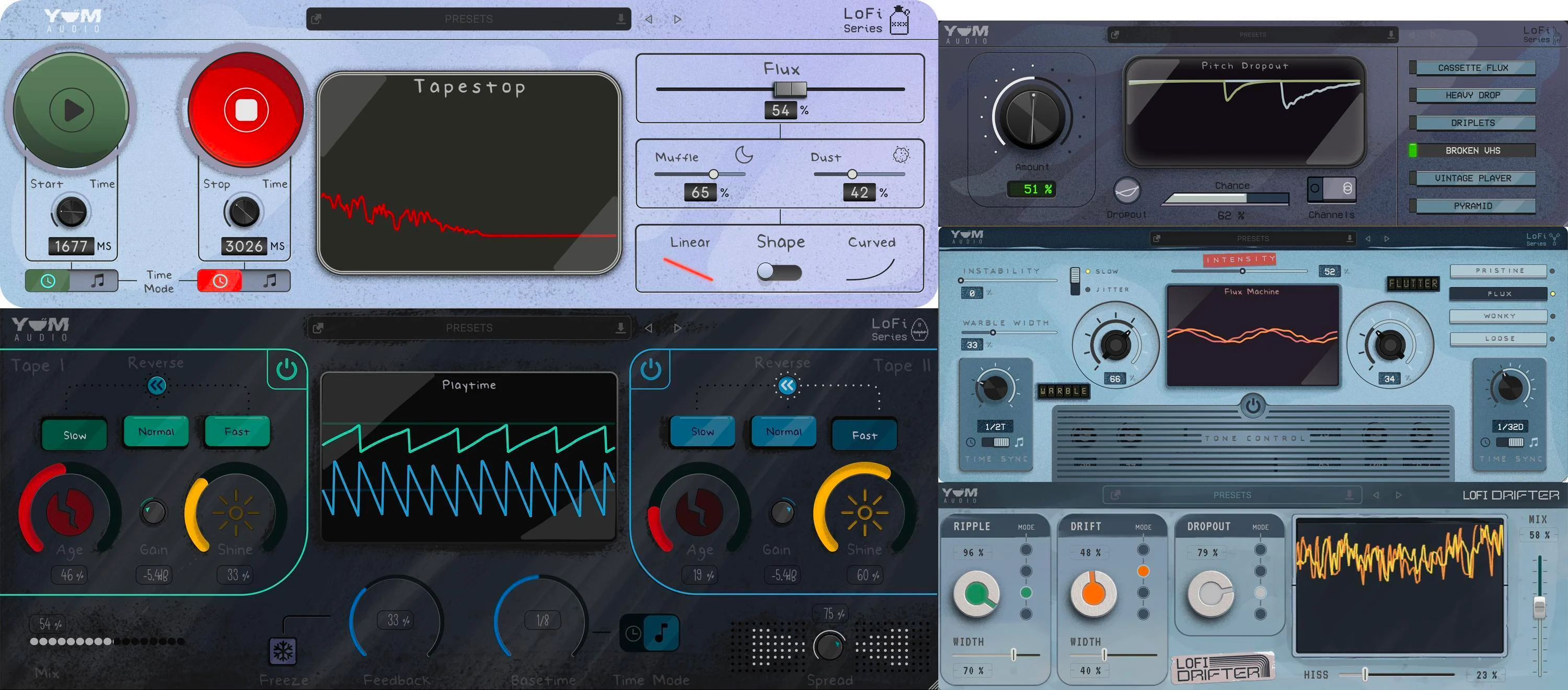Select note Time Mode in tape delay plugin
Viewport: 1568px width, 690px height.
(661, 634)
